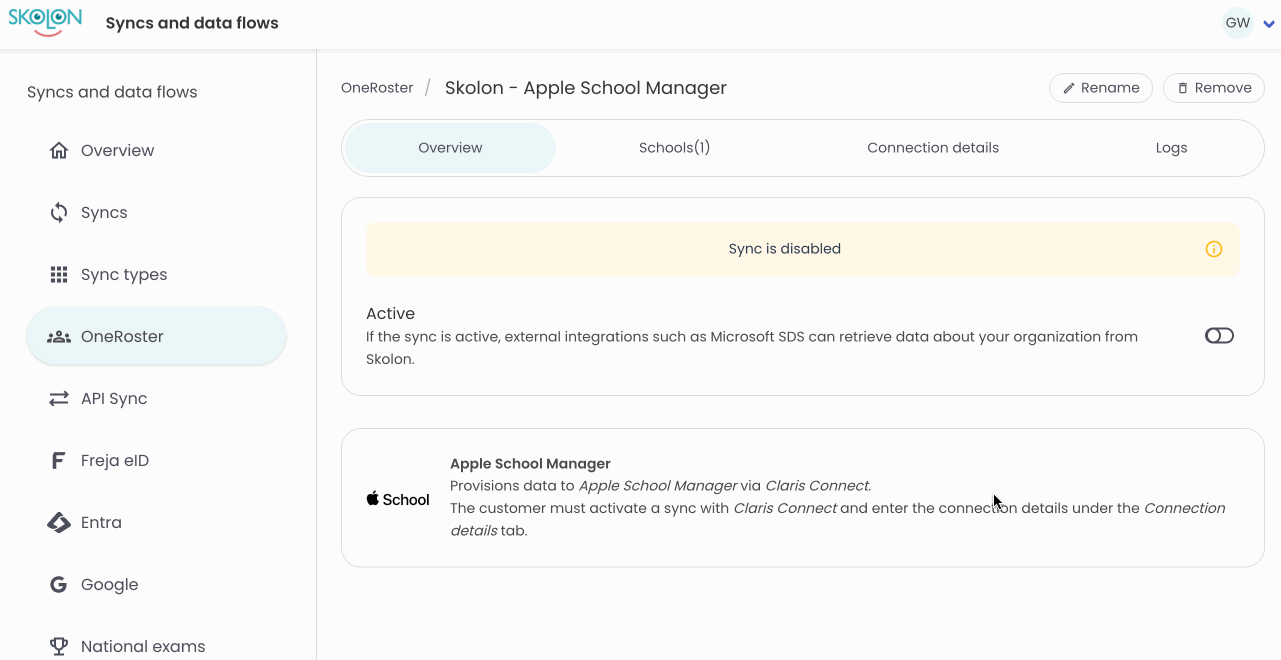1281x660 pixels.
Task: Click the API Sync arrows icon
Action: 59,399
